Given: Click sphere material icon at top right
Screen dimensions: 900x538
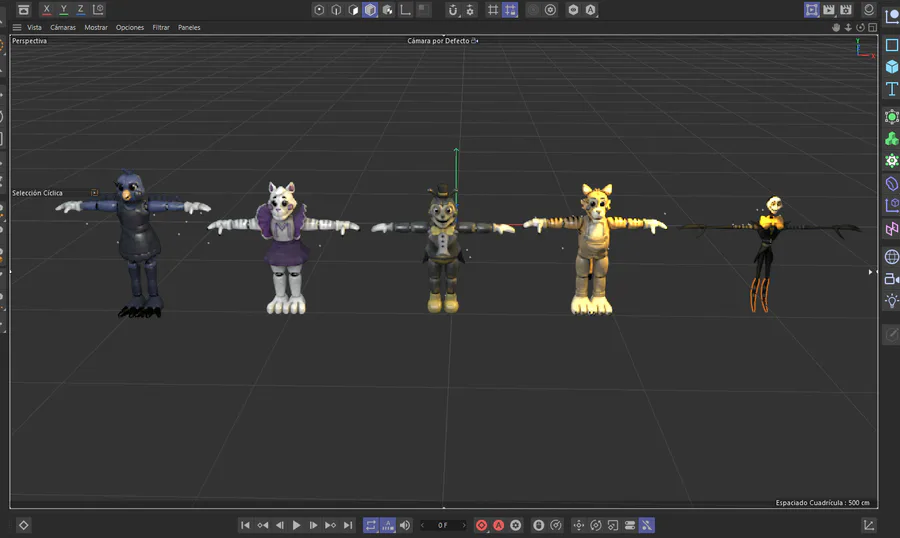Looking at the screenshot, I should 869,10.
